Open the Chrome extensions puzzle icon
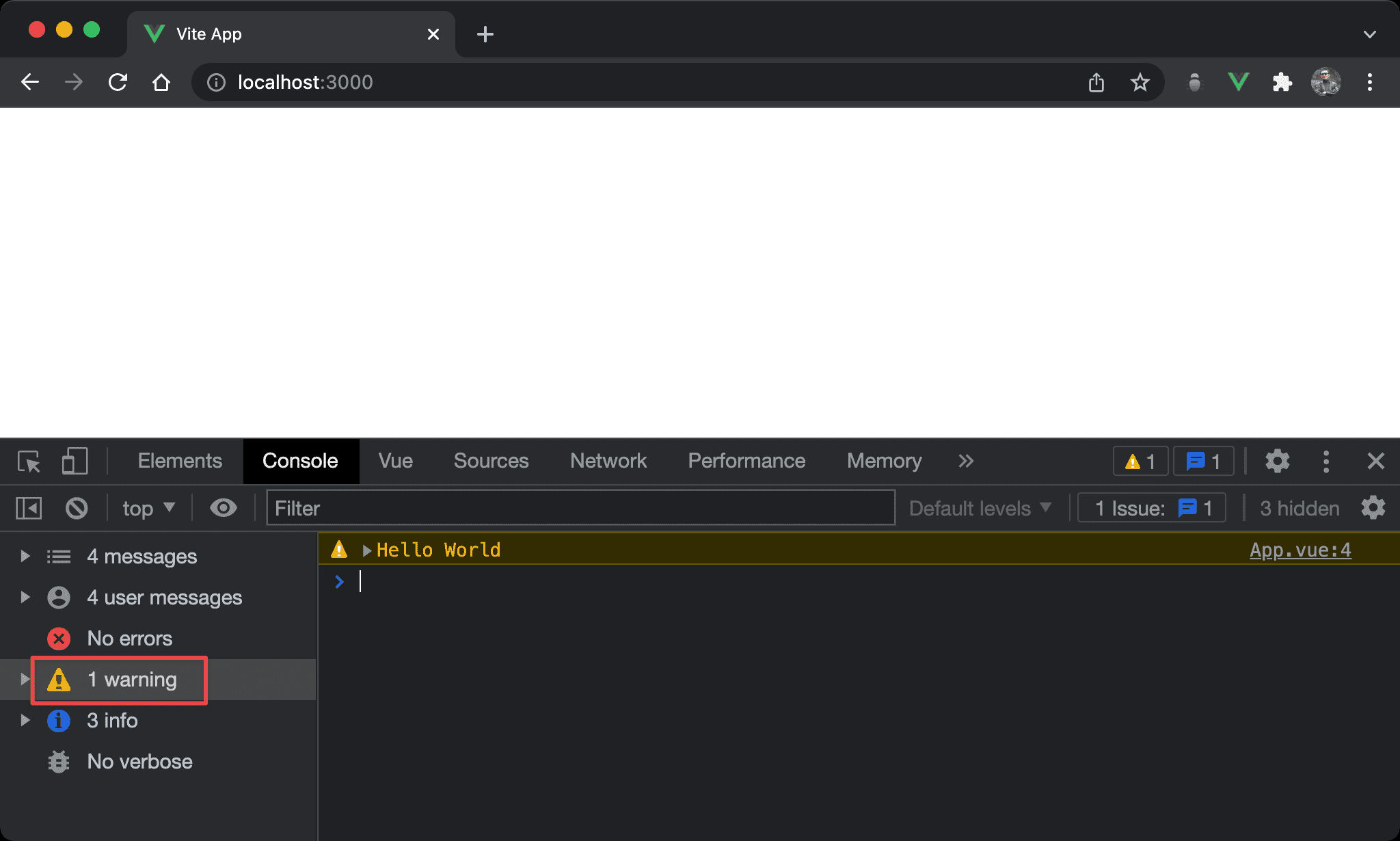This screenshot has height=841, width=1400. point(1282,83)
